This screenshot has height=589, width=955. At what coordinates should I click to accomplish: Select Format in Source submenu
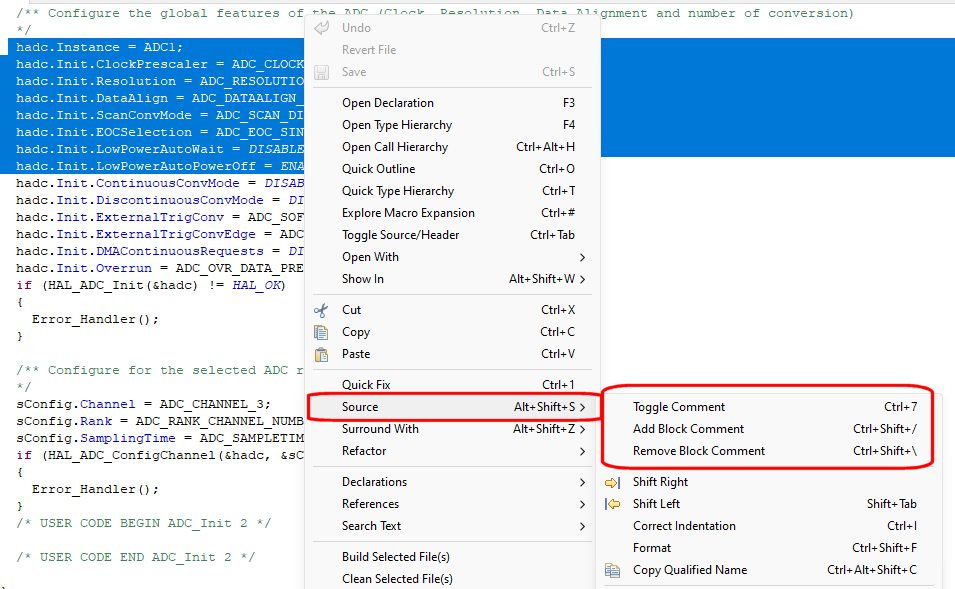click(769, 548)
